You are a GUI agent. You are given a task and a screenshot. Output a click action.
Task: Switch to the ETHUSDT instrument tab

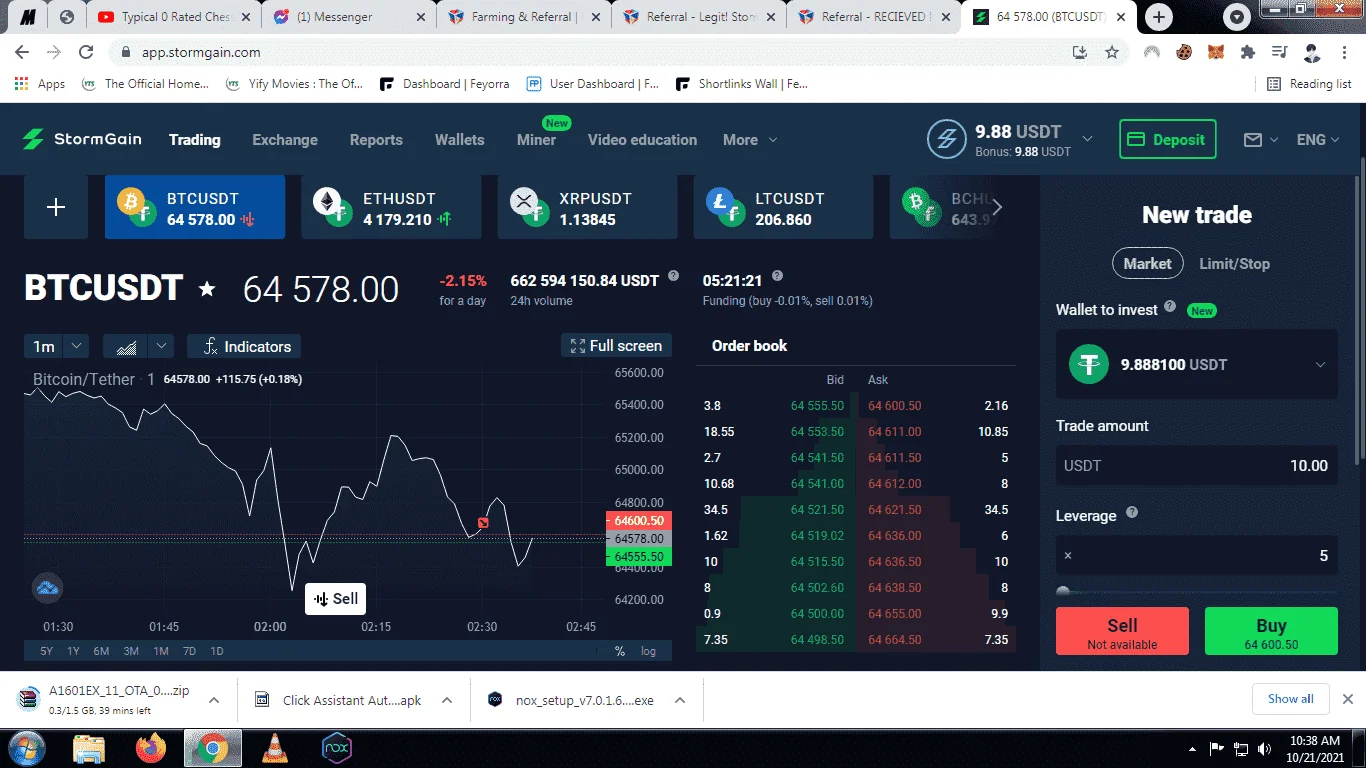(x=391, y=207)
